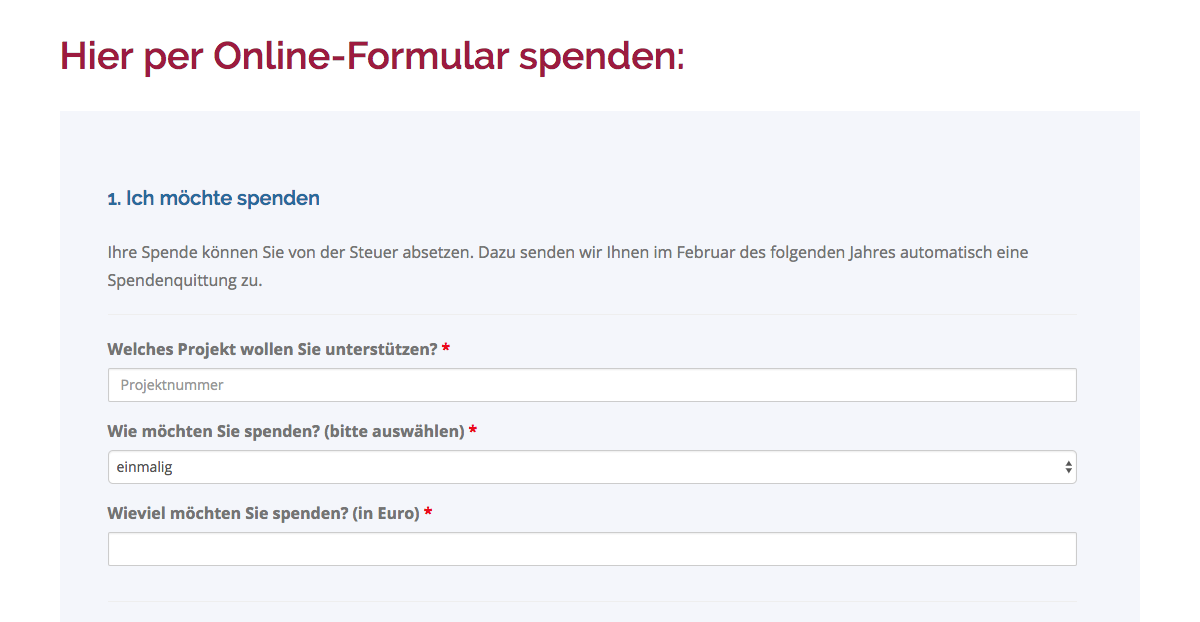The width and height of the screenshot is (1200, 622).
Task: Click the '(in Euro)' hint in the amount label
Action: 386,513
